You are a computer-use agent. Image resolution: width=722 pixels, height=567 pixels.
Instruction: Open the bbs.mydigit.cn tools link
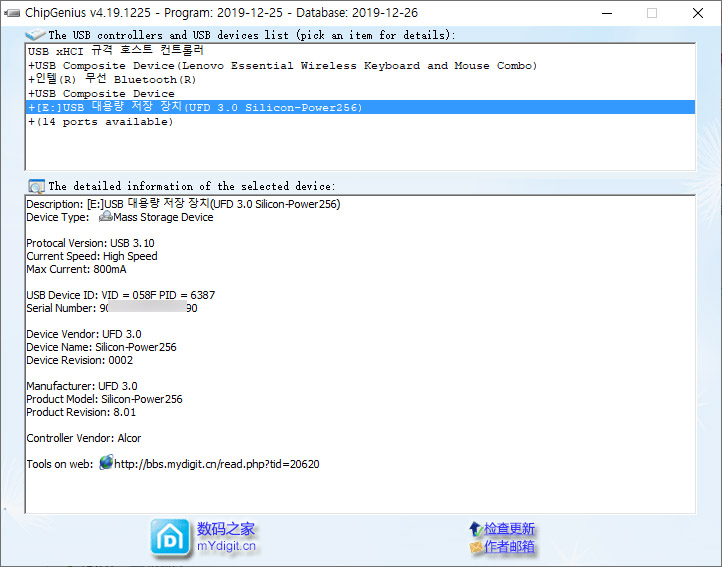click(216, 464)
